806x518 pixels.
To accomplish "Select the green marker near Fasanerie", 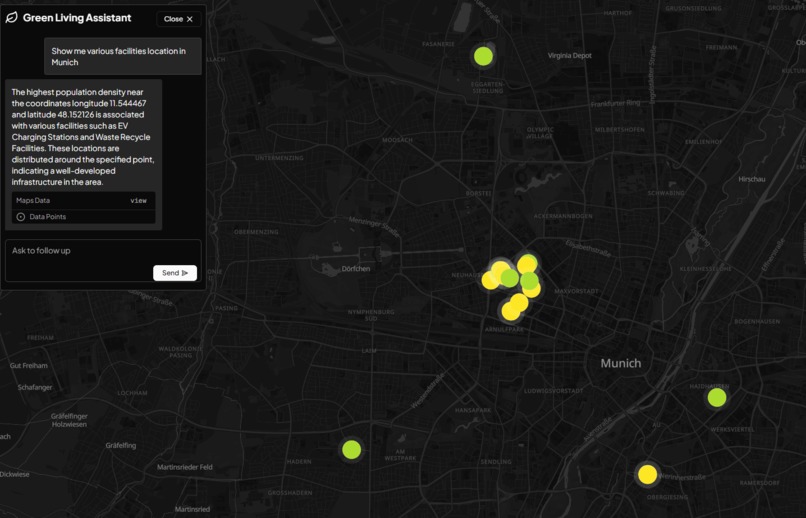I will point(483,56).
